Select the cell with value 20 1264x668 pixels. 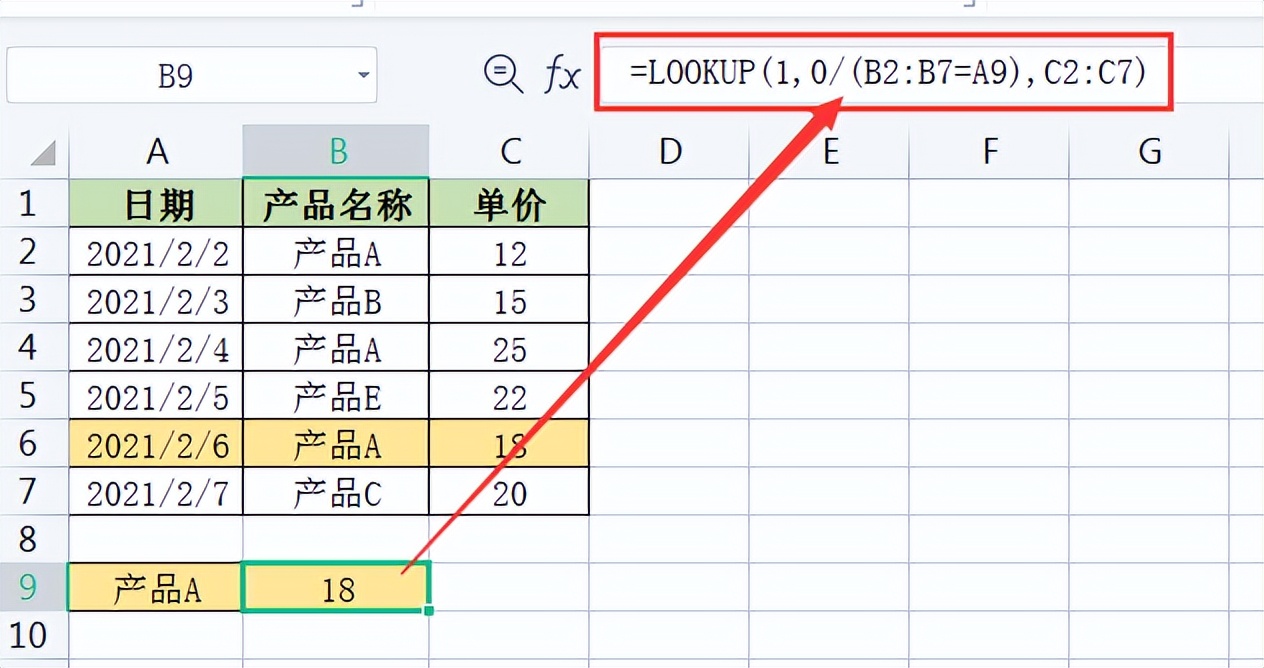[x=510, y=492]
